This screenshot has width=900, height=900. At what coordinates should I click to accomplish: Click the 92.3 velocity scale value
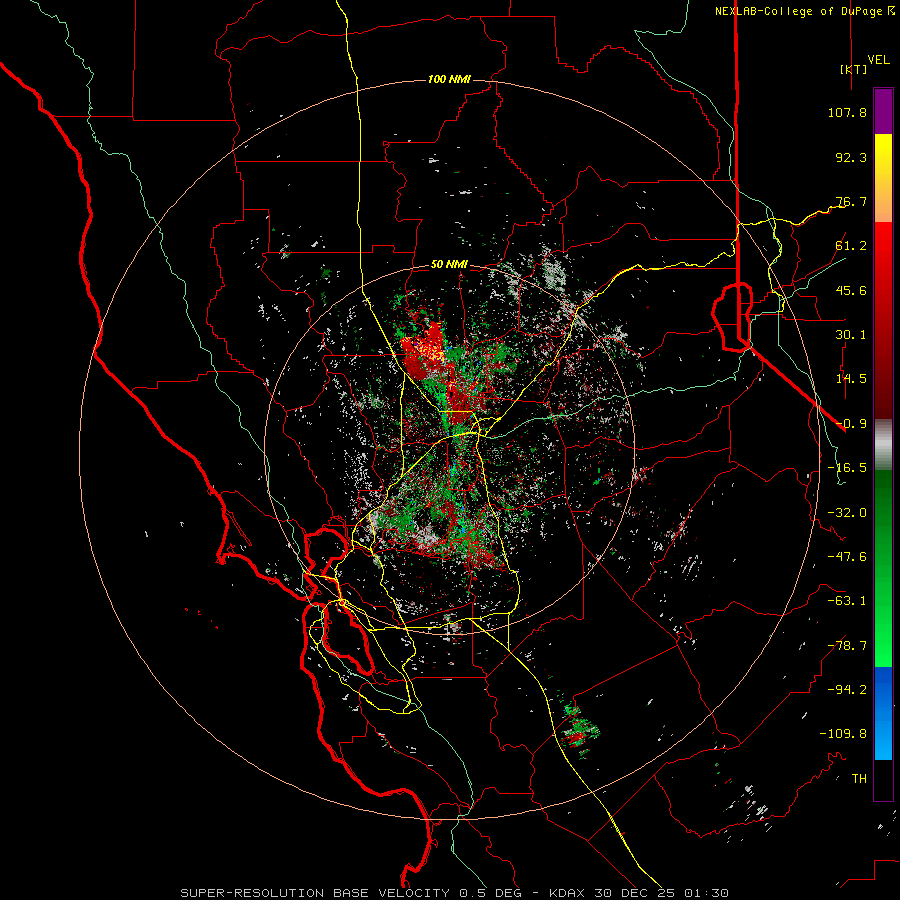point(851,157)
